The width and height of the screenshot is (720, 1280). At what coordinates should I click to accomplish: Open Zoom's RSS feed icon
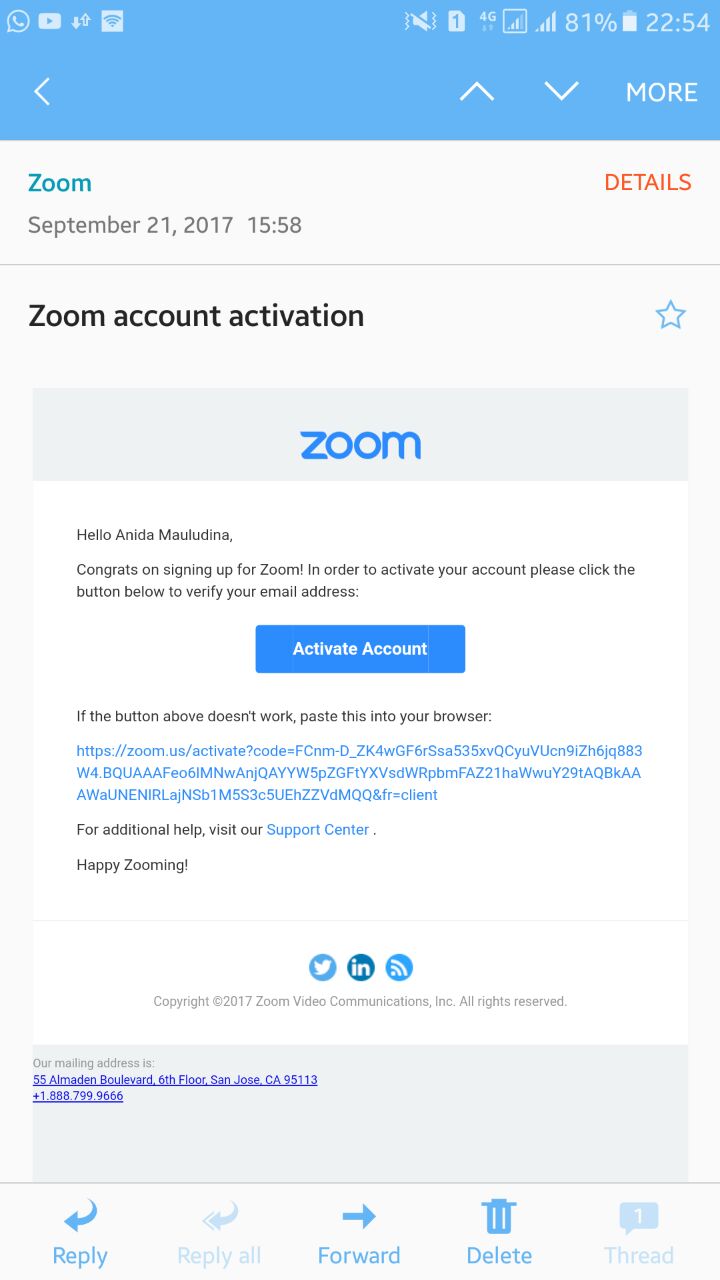(x=399, y=967)
